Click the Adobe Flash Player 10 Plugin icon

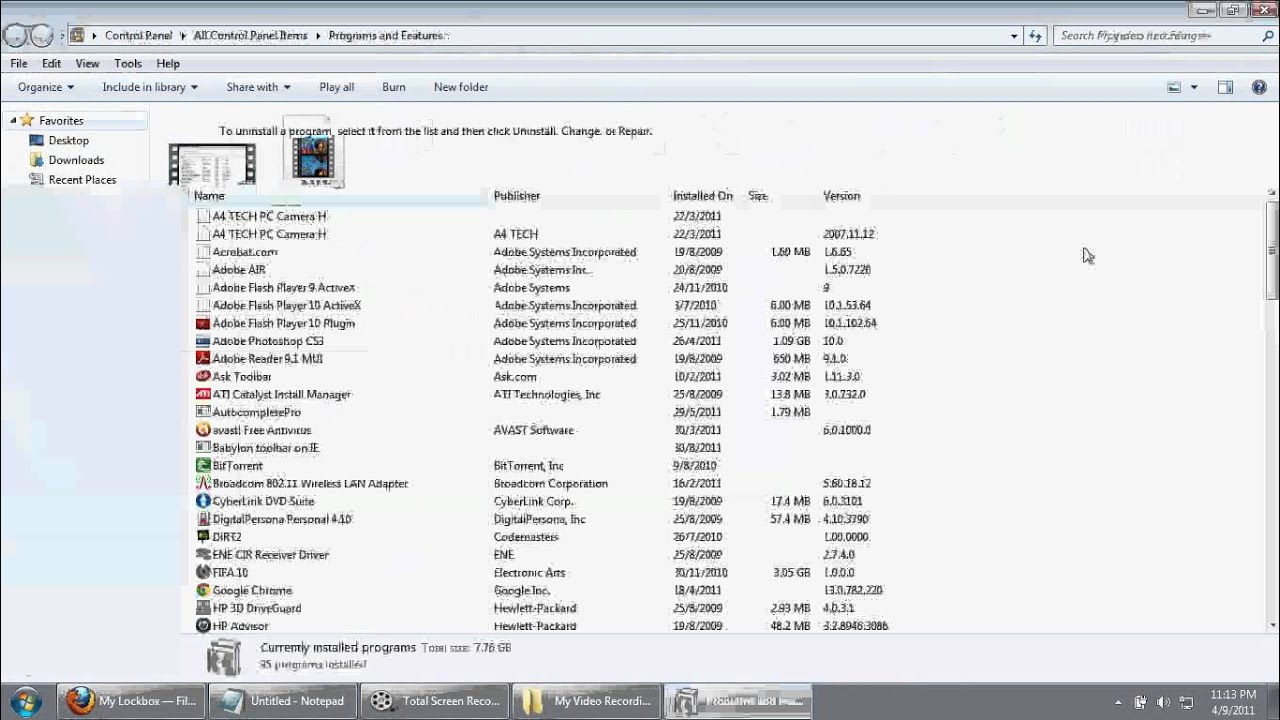203,323
